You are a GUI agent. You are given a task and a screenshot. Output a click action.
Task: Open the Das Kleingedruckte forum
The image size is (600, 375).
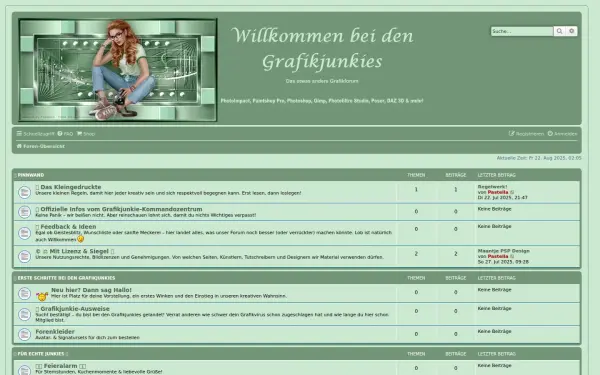pyautogui.click(x=71, y=187)
